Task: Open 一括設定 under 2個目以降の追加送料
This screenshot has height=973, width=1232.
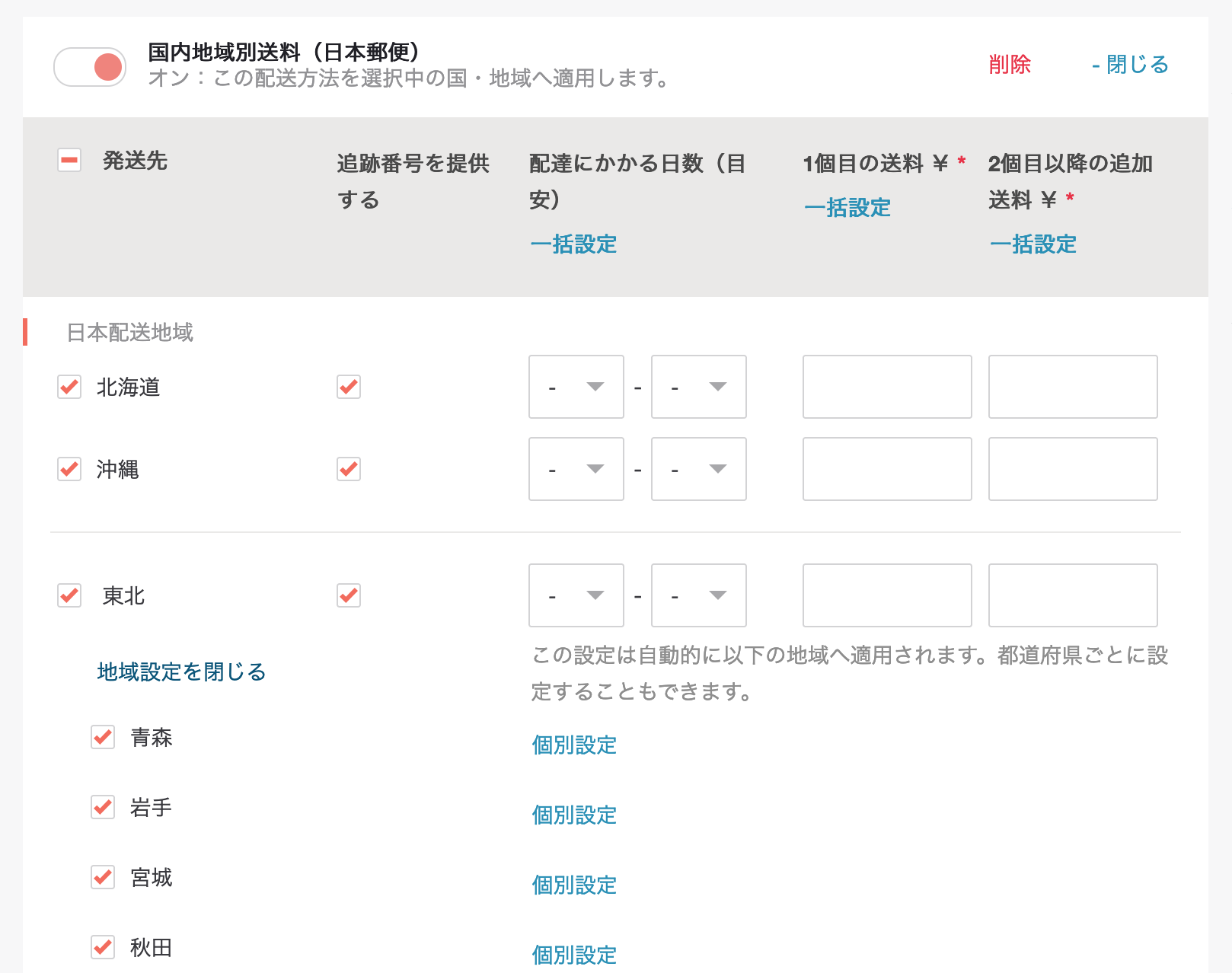Action: (1033, 244)
